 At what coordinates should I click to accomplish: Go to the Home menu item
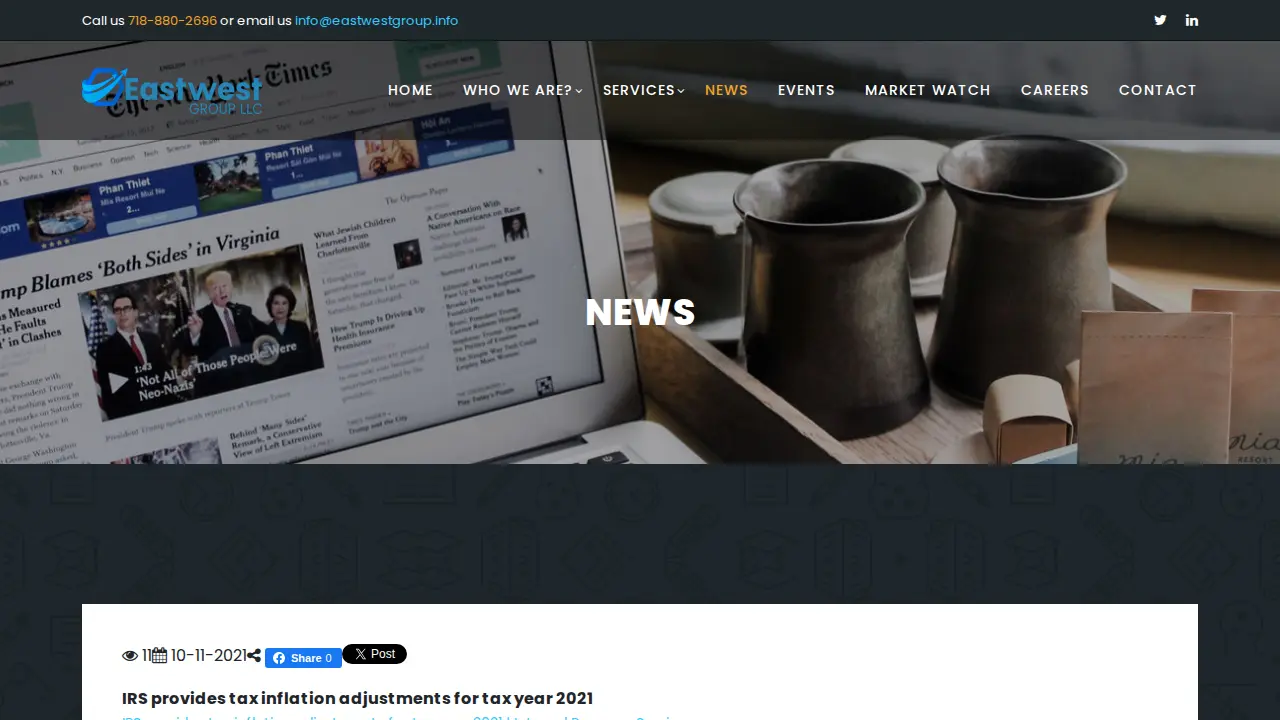coord(411,90)
